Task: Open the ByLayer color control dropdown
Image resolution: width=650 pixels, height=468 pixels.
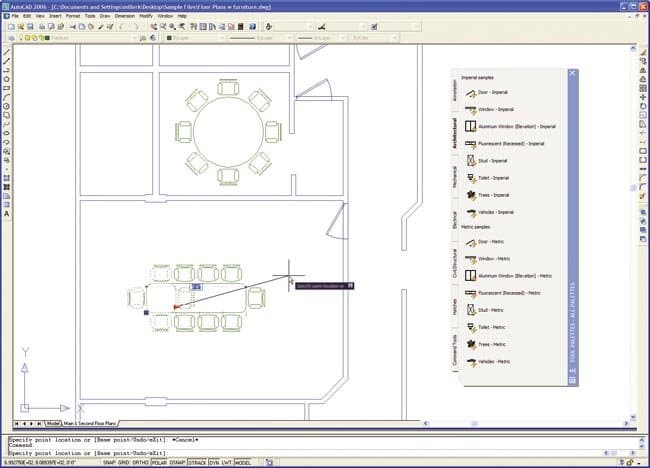Action: tap(195, 38)
